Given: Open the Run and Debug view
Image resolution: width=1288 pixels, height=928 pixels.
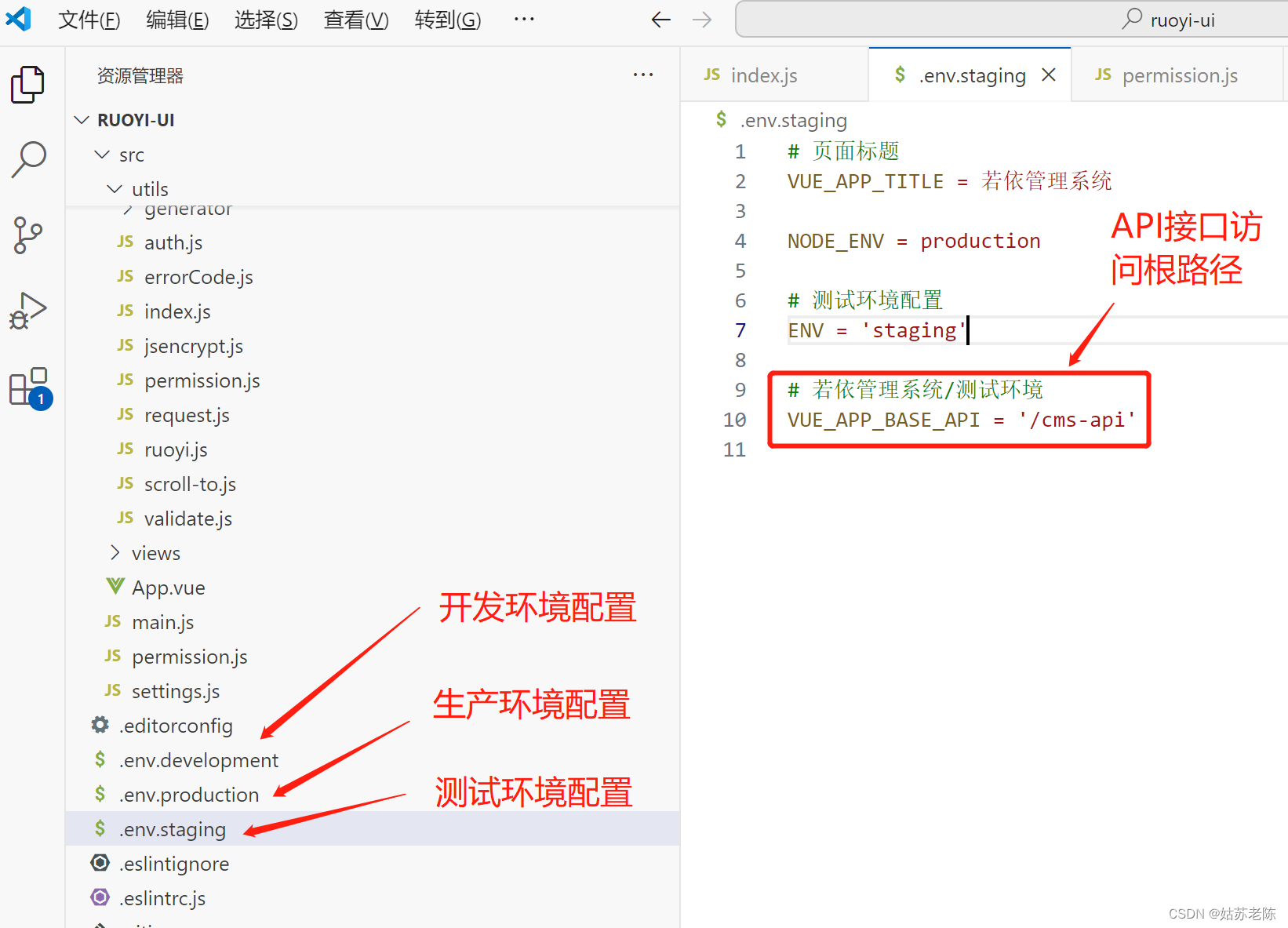Looking at the screenshot, I should (x=28, y=311).
